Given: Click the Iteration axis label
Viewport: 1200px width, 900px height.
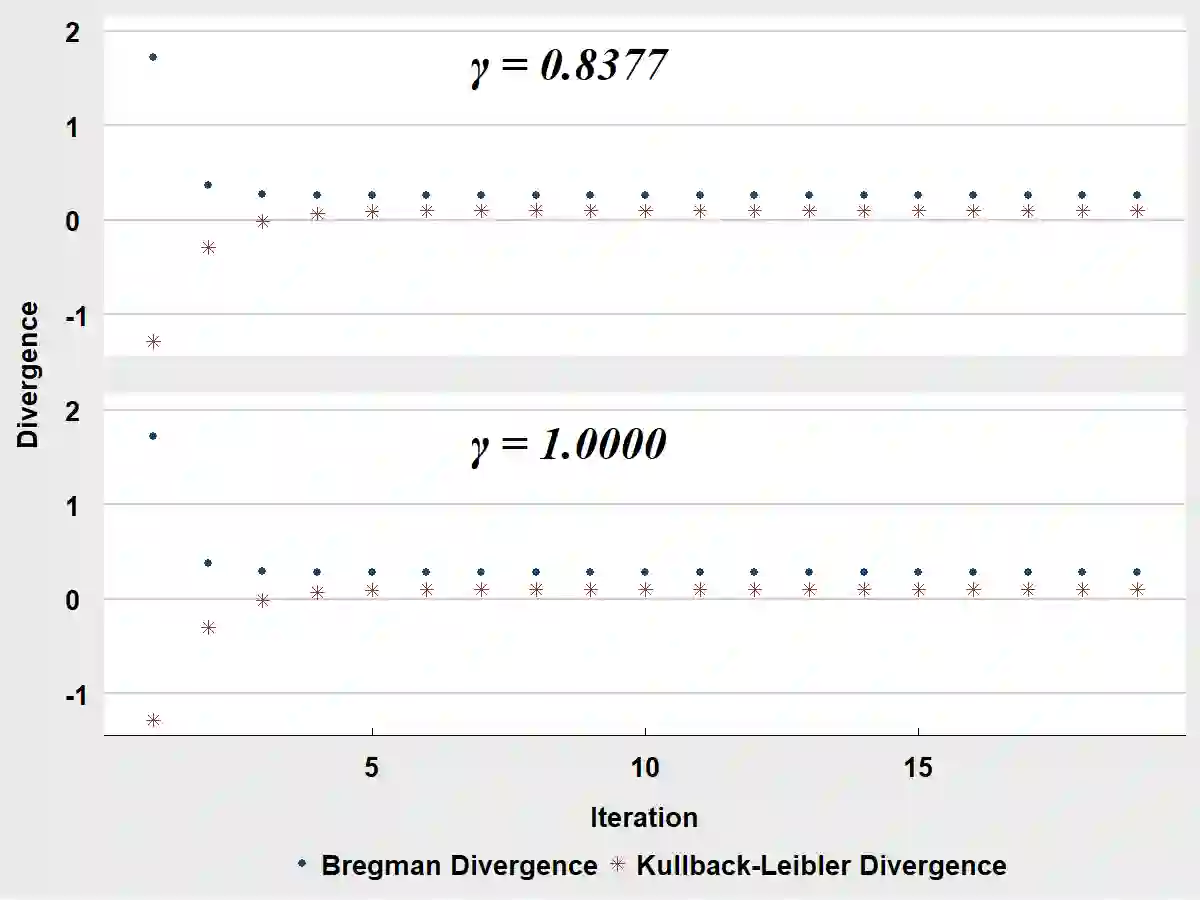Looking at the screenshot, I should [644, 817].
